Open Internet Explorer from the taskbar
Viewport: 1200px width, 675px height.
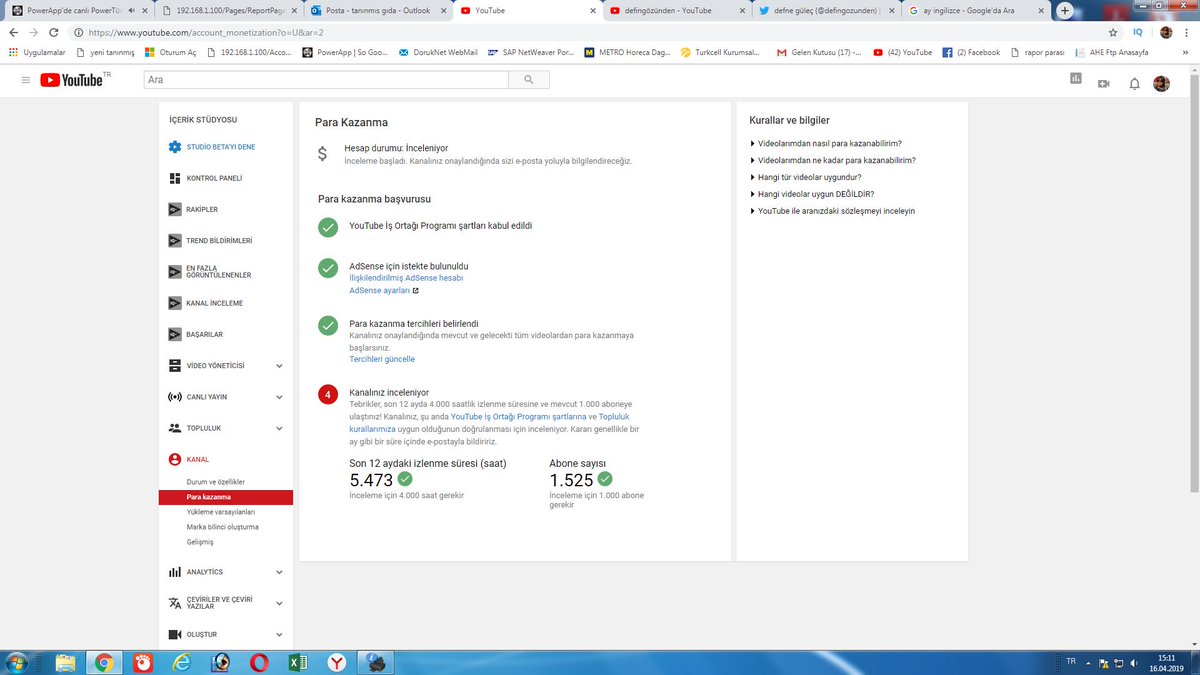tap(181, 662)
